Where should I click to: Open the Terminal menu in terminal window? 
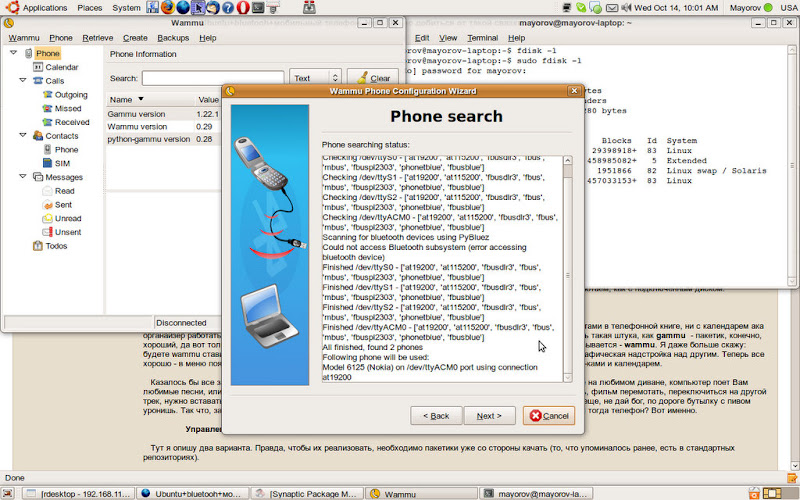click(483, 38)
